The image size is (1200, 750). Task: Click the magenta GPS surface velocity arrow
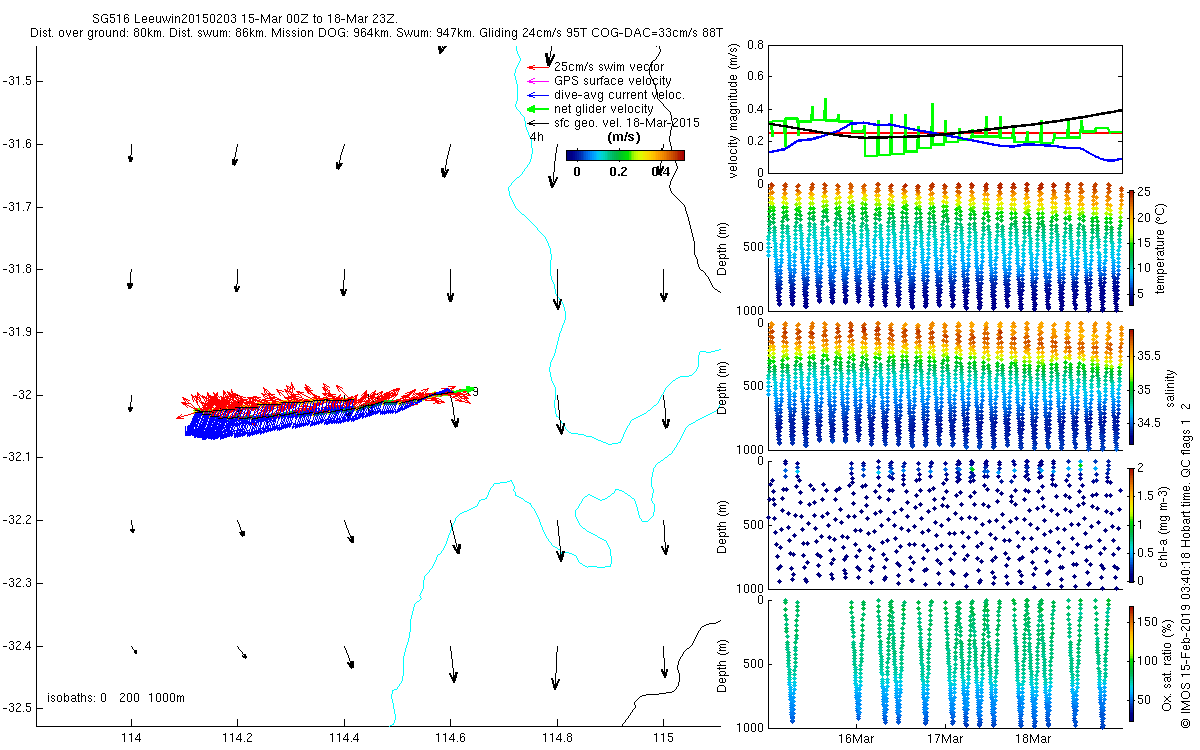(x=540, y=81)
